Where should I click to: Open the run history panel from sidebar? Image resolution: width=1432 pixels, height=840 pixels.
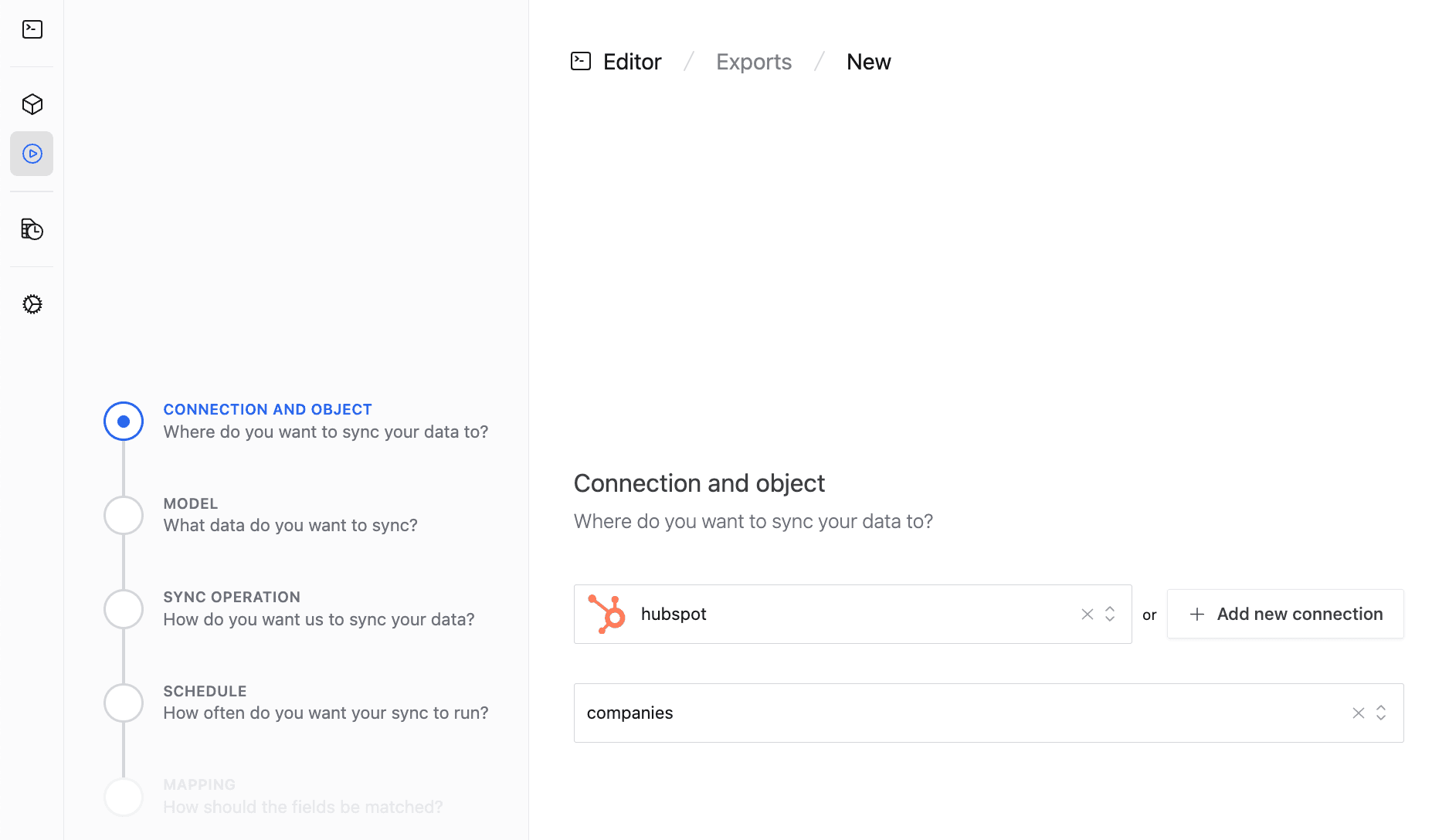point(32,229)
